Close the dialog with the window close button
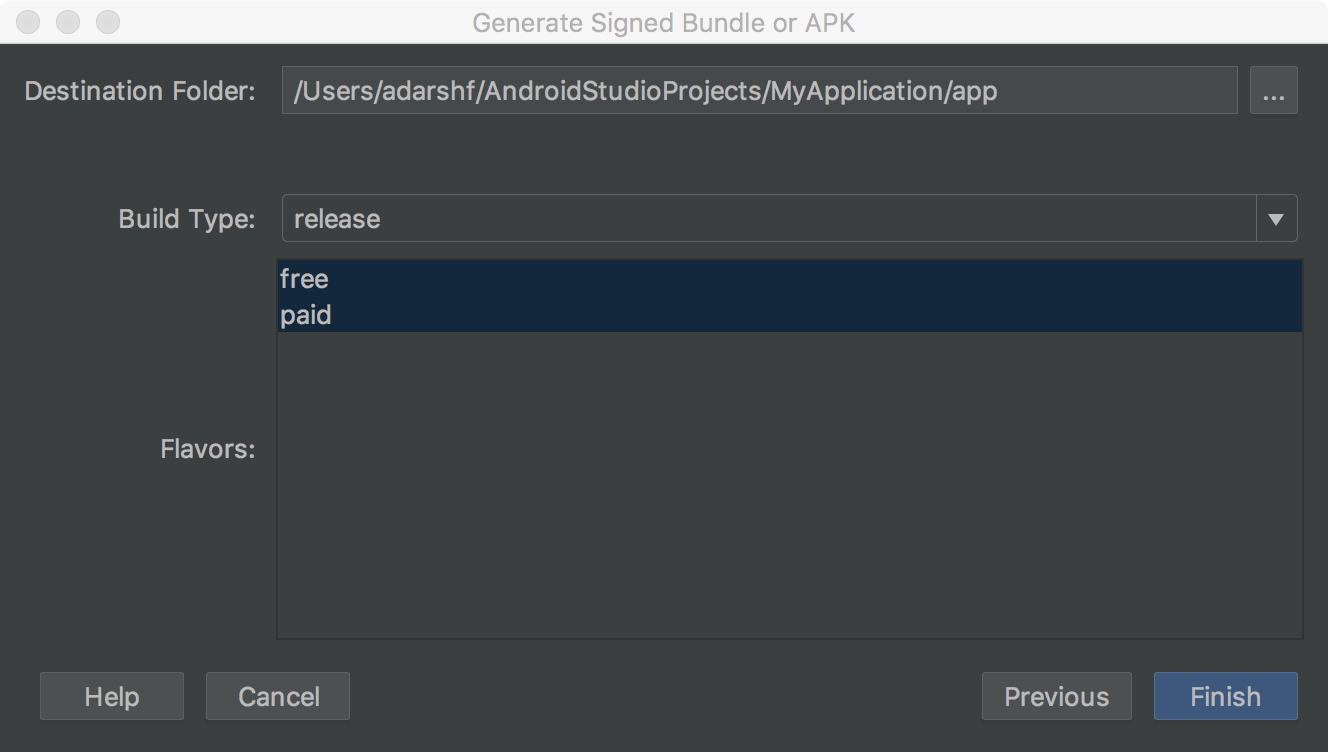Image resolution: width=1328 pixels, height=752 pixels. pyautogui.click(x=30, y=21)
